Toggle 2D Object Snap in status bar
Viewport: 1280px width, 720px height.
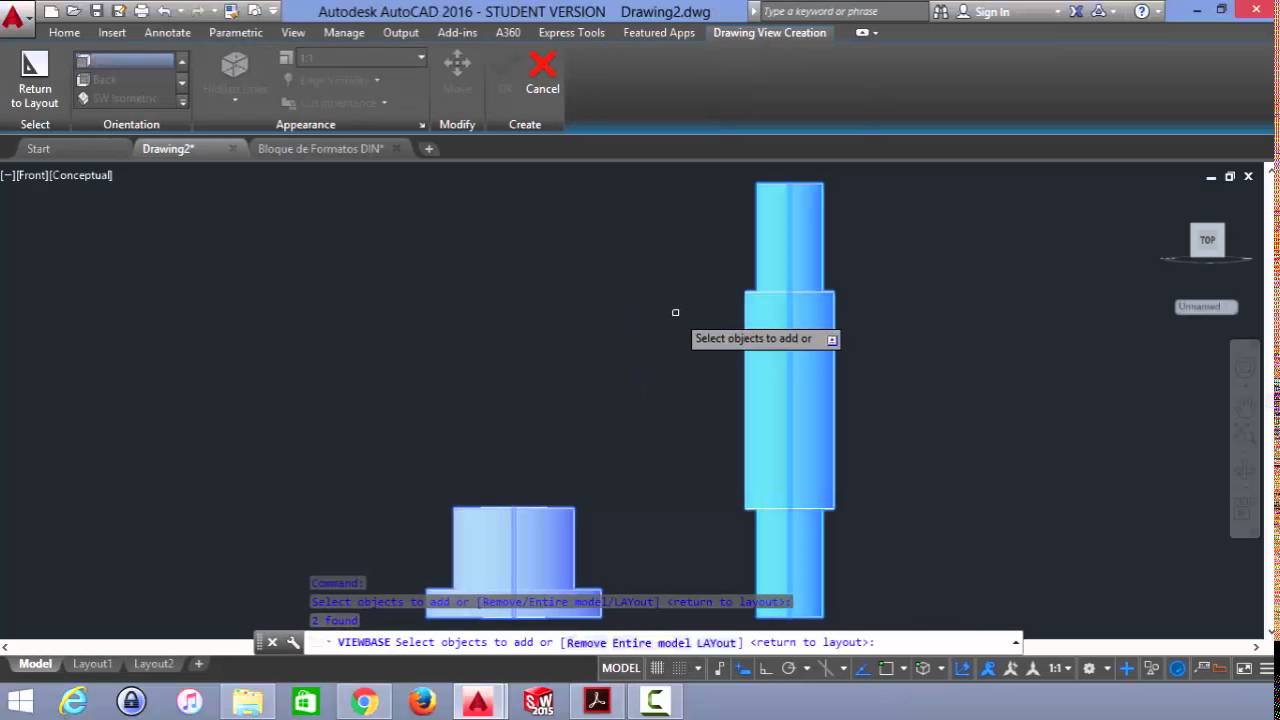coord(886,668)
